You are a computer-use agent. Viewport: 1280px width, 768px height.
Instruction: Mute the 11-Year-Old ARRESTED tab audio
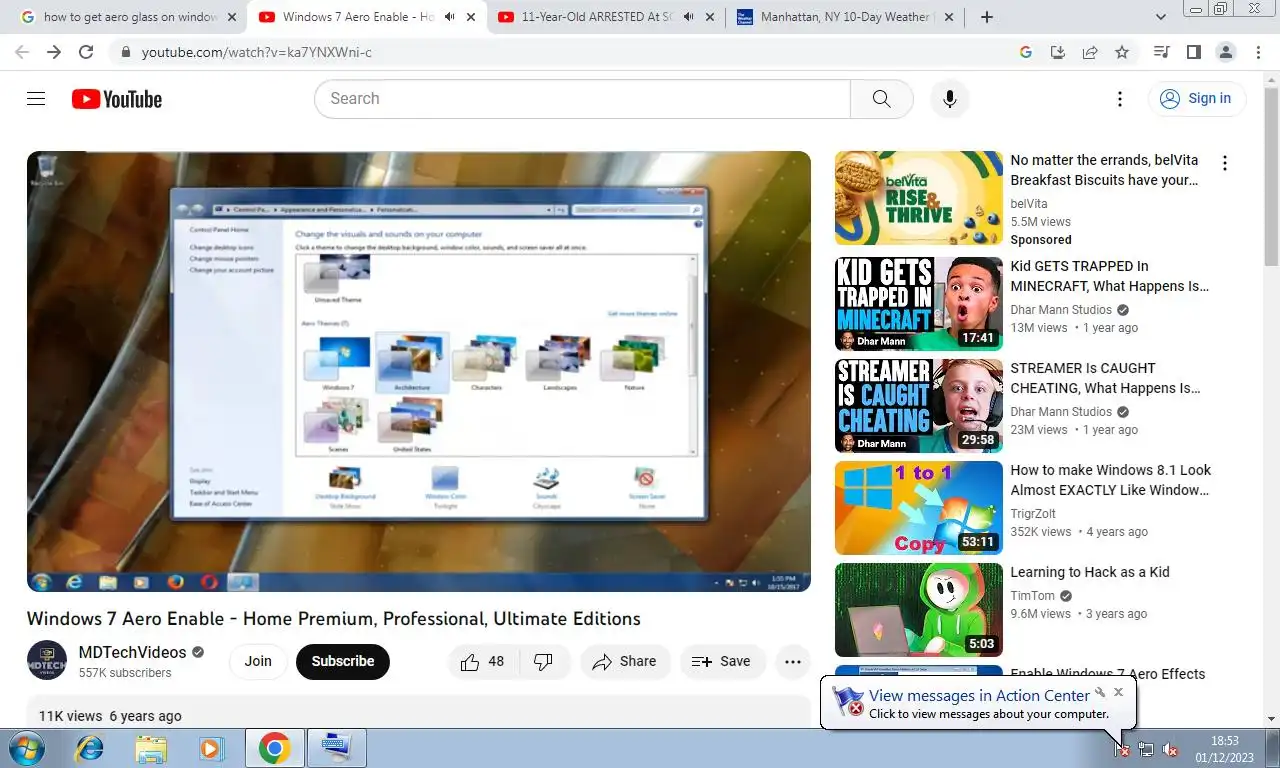click(689, 17)
